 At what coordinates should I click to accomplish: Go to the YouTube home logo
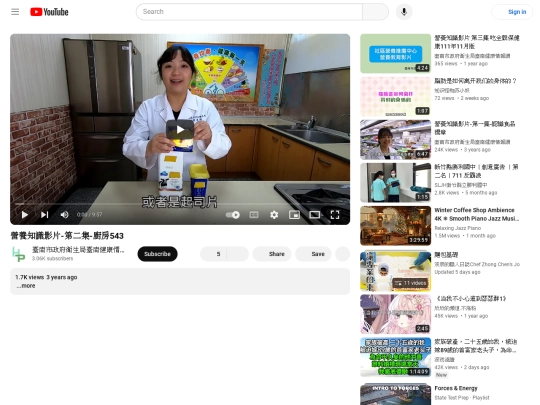coord(49,12)
